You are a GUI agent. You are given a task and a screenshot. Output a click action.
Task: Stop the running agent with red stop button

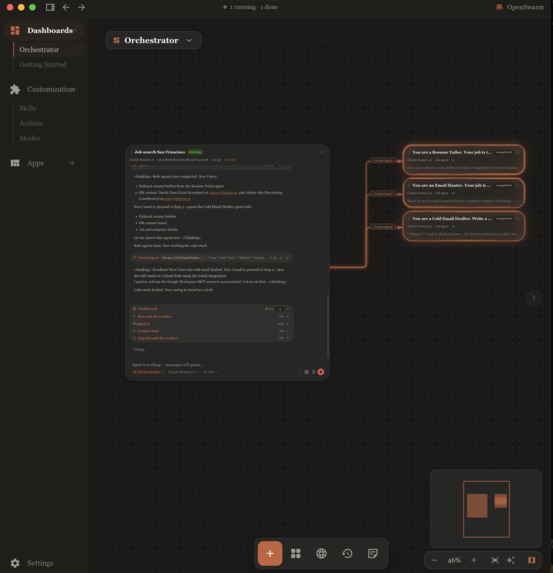click(321, 372)
